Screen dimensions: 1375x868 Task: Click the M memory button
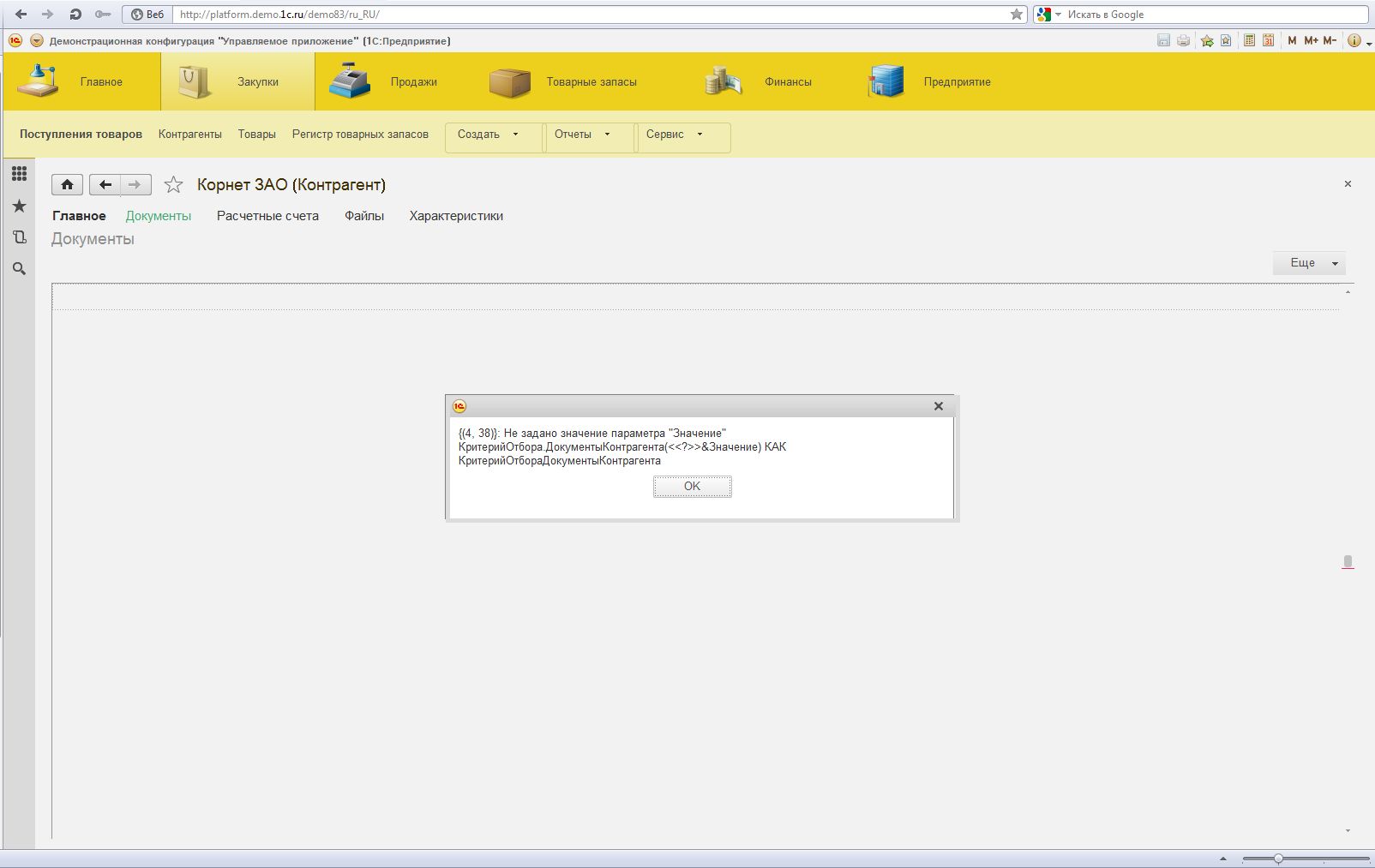coord(1292,40)
